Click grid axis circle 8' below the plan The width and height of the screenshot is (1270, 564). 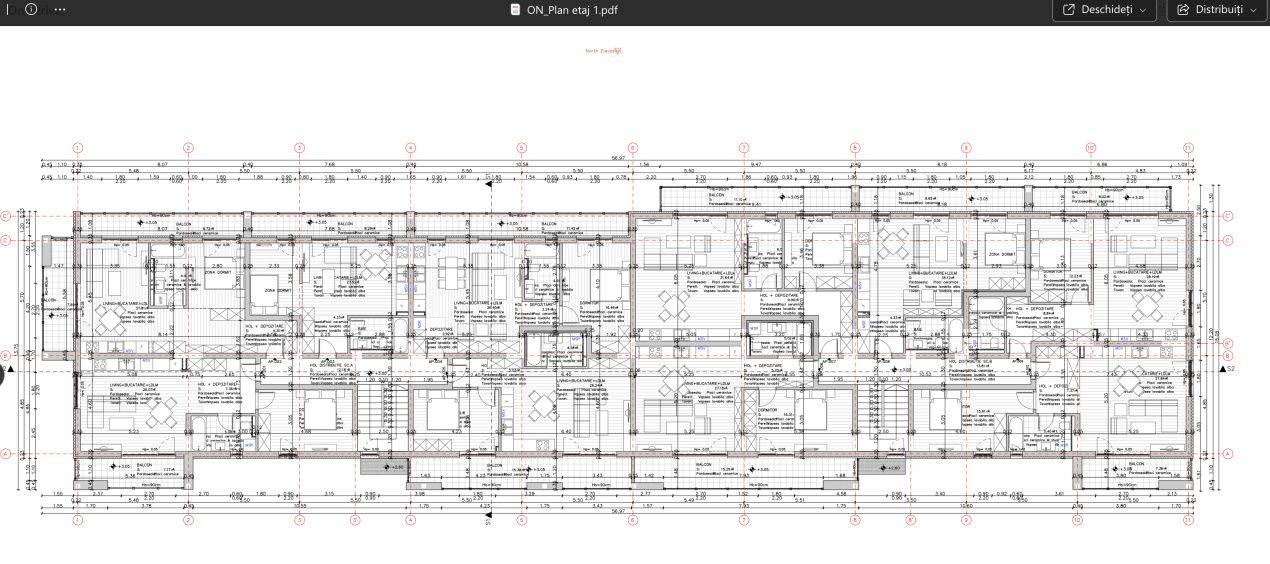[909, 521]
